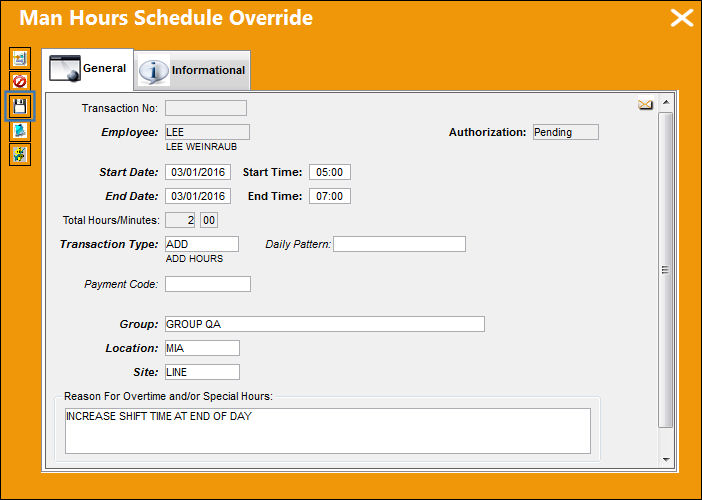Click the floppy disk save icon
The height and width of the screenshot is (500, 702).
20,106
